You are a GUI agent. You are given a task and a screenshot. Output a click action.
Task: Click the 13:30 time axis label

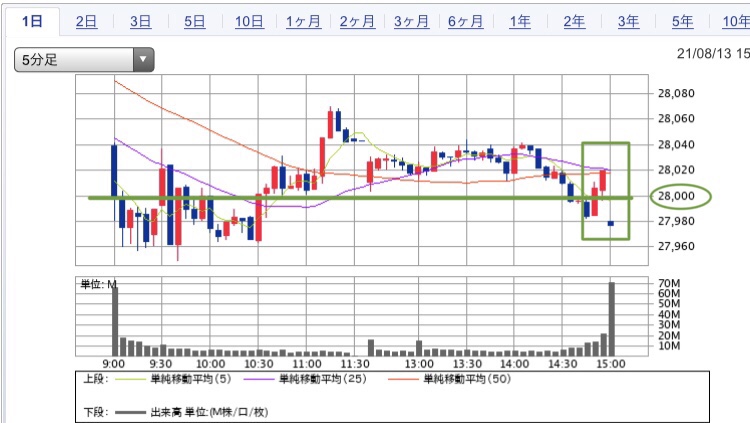(467, 364)
